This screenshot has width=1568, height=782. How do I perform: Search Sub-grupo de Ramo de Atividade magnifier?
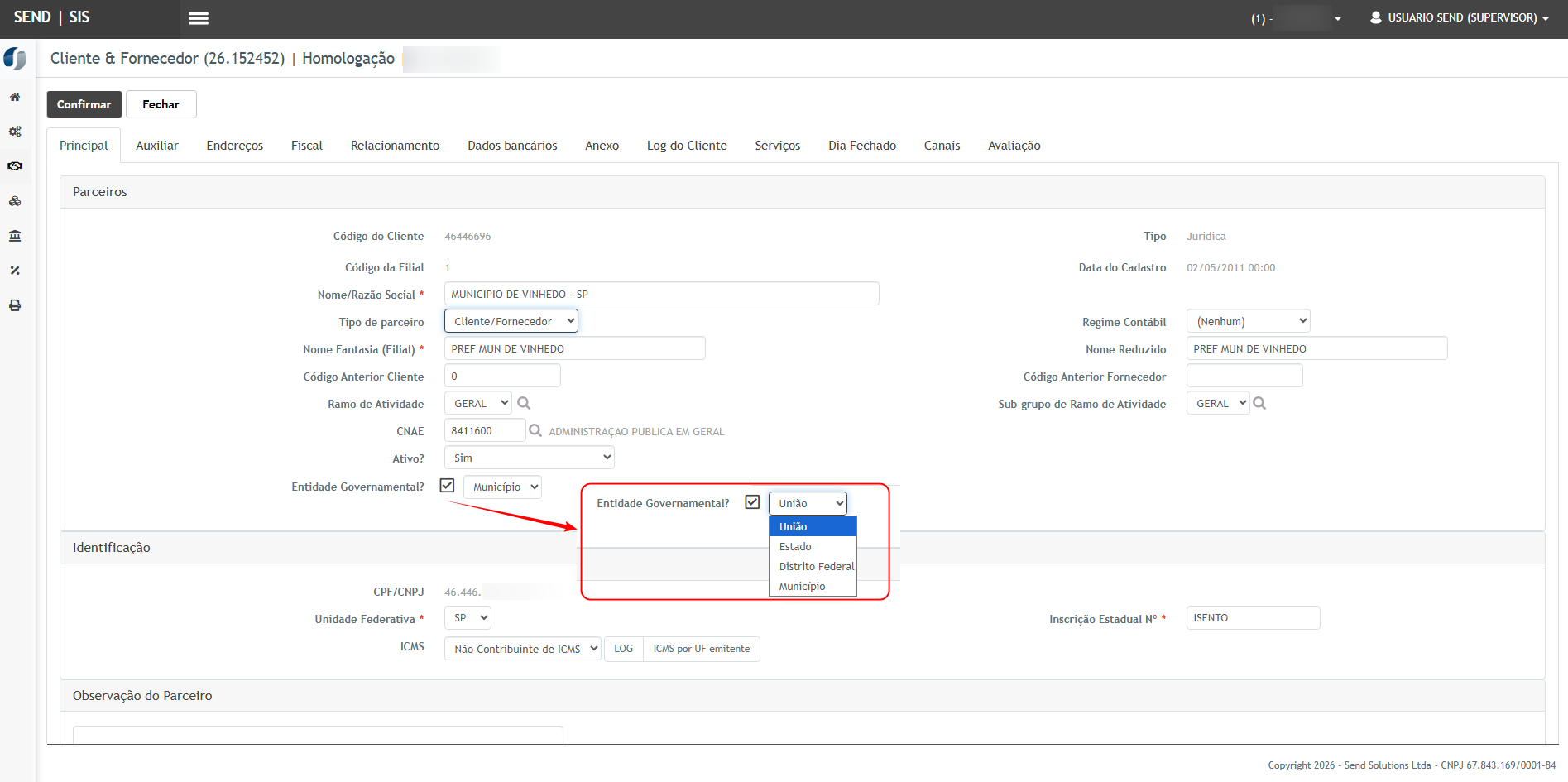point(1259,403)
